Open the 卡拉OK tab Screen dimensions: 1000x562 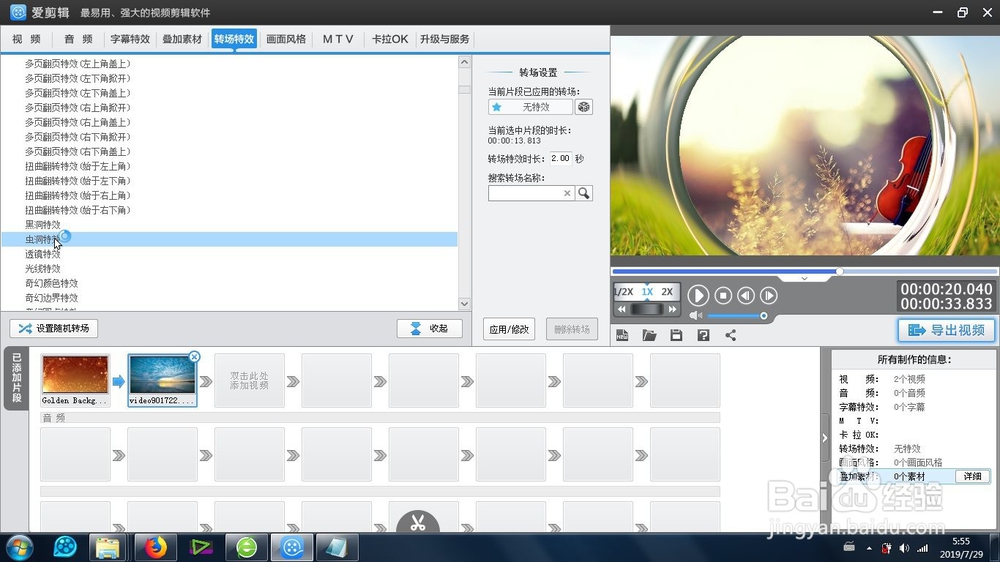390,39
